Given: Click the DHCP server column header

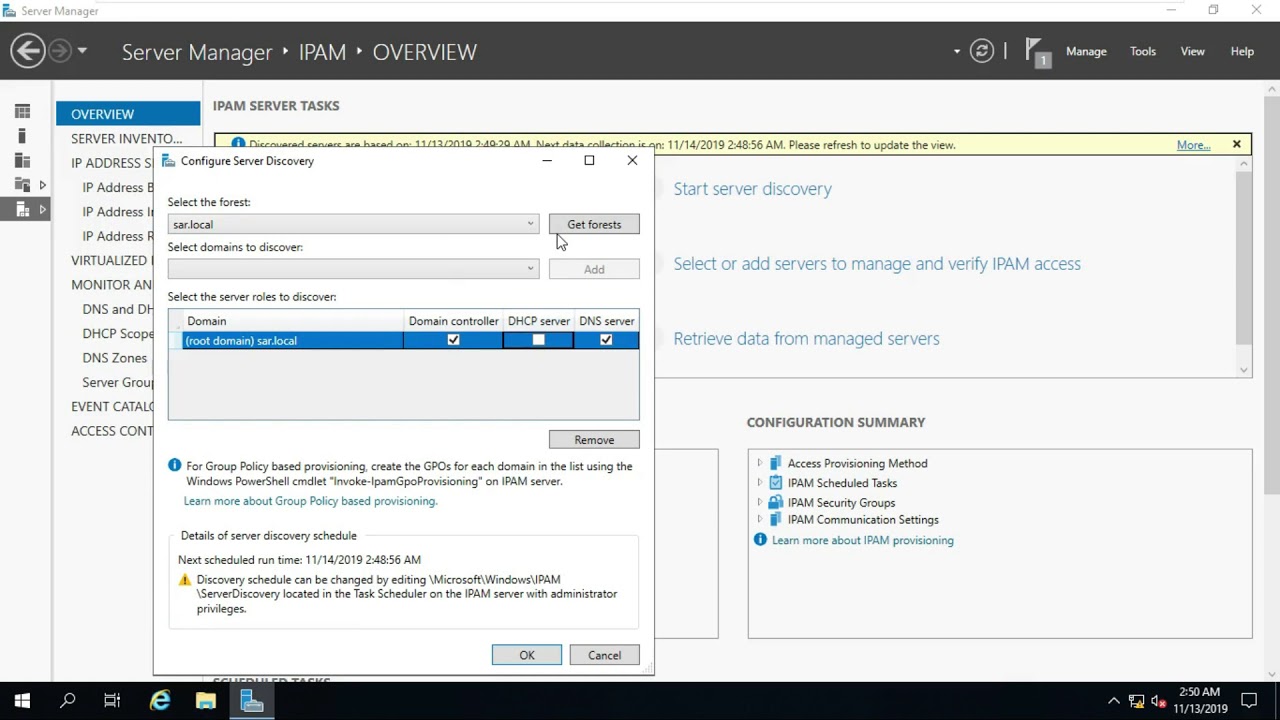Looking at the screenshot, I should coord(538,321).
